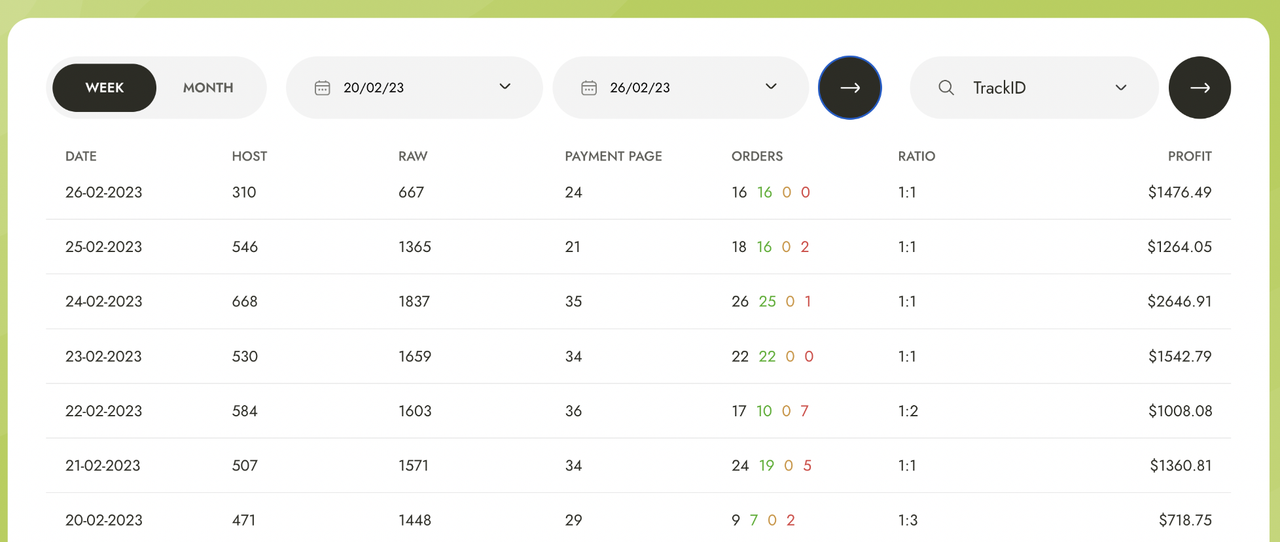
Task: Expand the end date 26/02/23 dropdown chevron
Action: 771,87
